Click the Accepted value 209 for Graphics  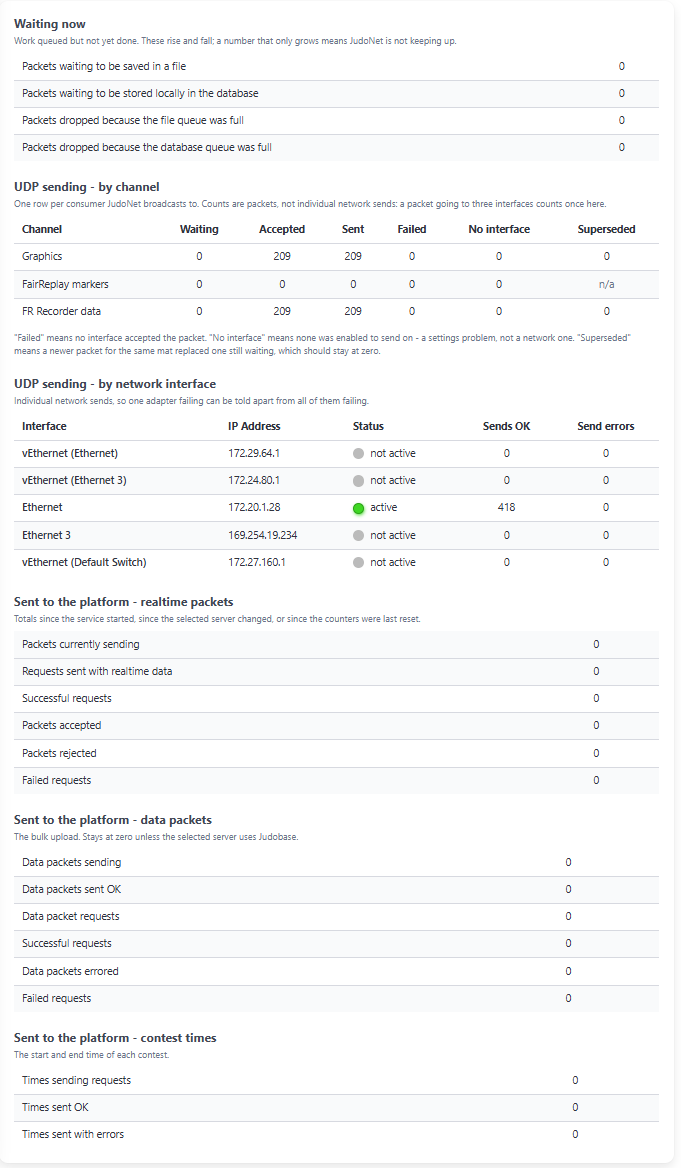pos(282,256)
